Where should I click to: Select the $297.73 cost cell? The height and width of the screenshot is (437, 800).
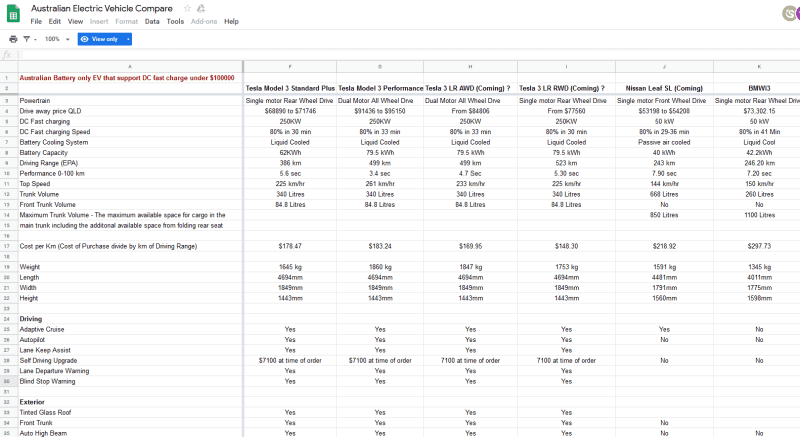(759, 246)
